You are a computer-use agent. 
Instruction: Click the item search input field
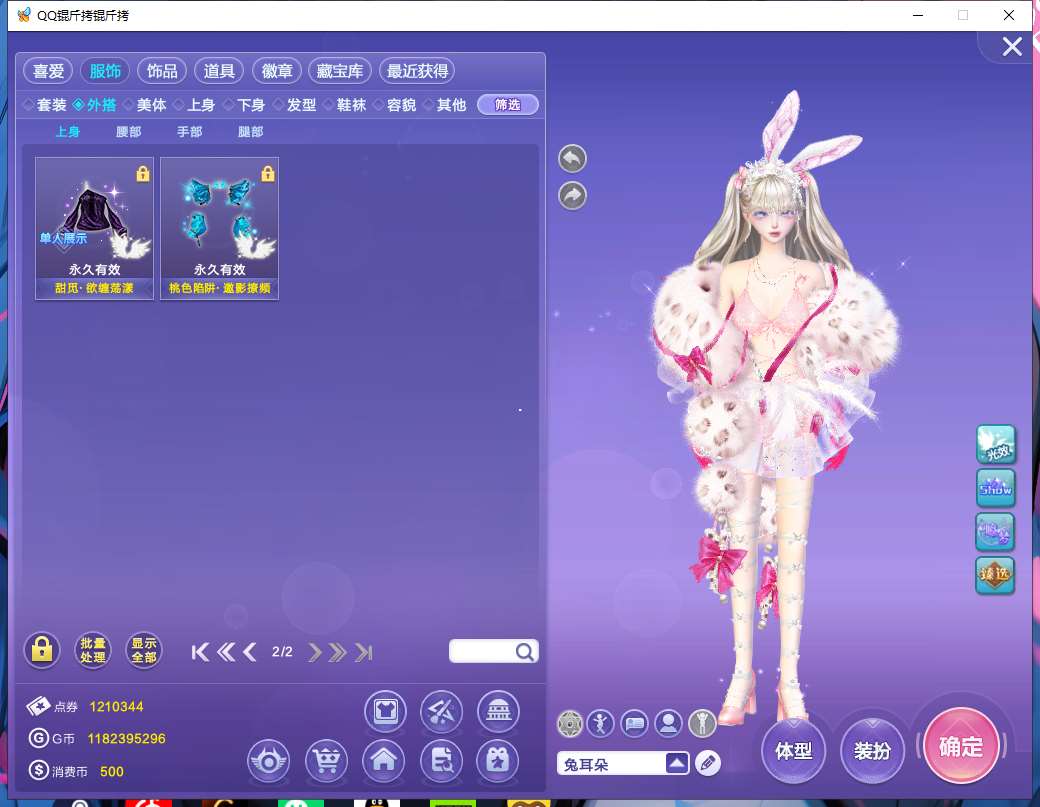click(483, 652)
